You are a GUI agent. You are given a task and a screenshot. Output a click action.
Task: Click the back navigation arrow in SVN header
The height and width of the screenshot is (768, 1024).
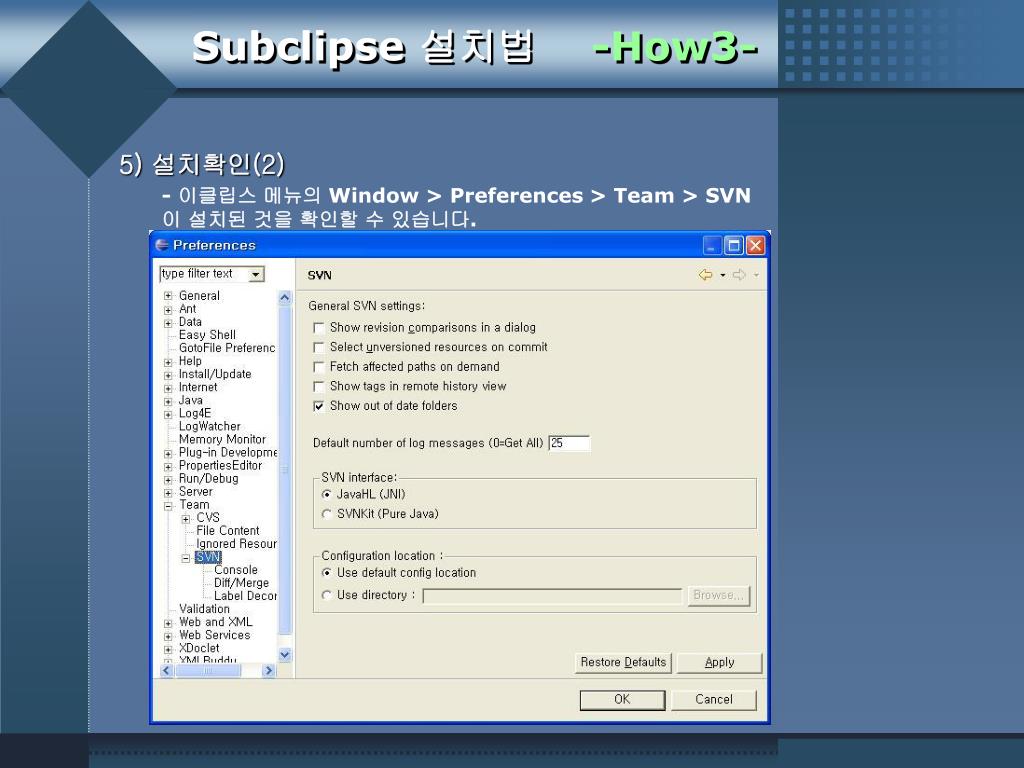[705, 275]
